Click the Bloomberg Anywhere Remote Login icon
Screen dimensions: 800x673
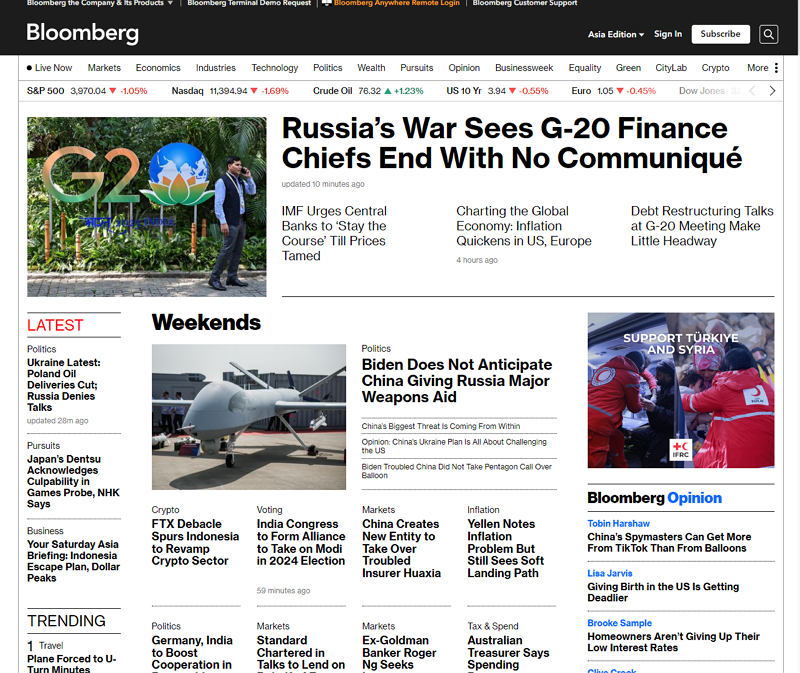(327, 3)
